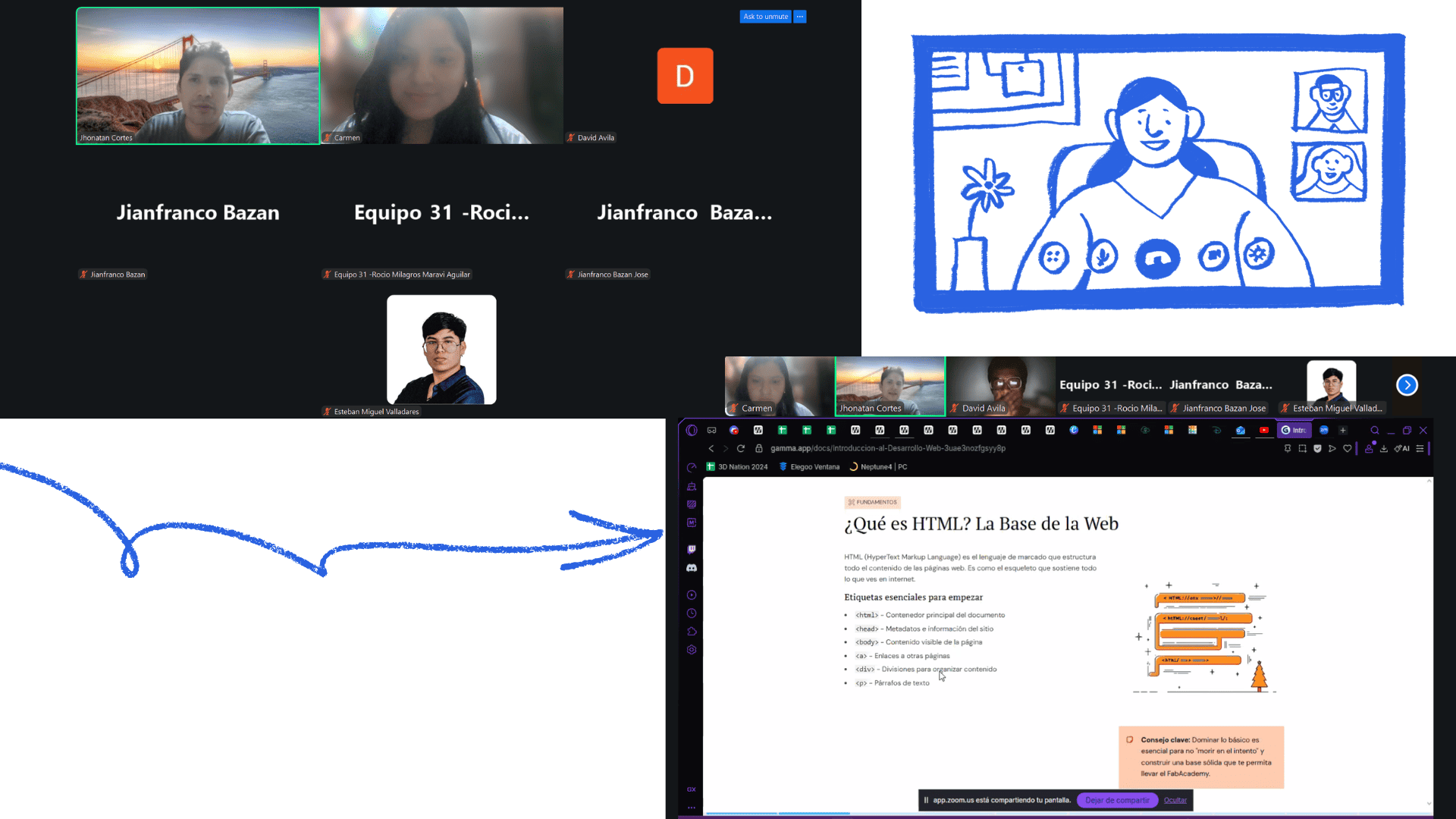Open the browser easy setup menu icon

(x=1420, y=448)
